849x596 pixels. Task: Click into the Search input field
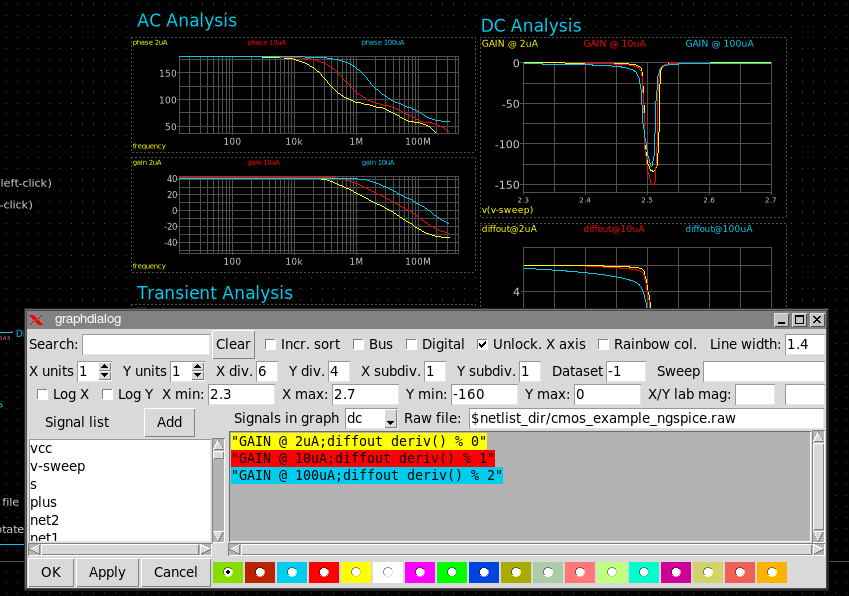146,344
